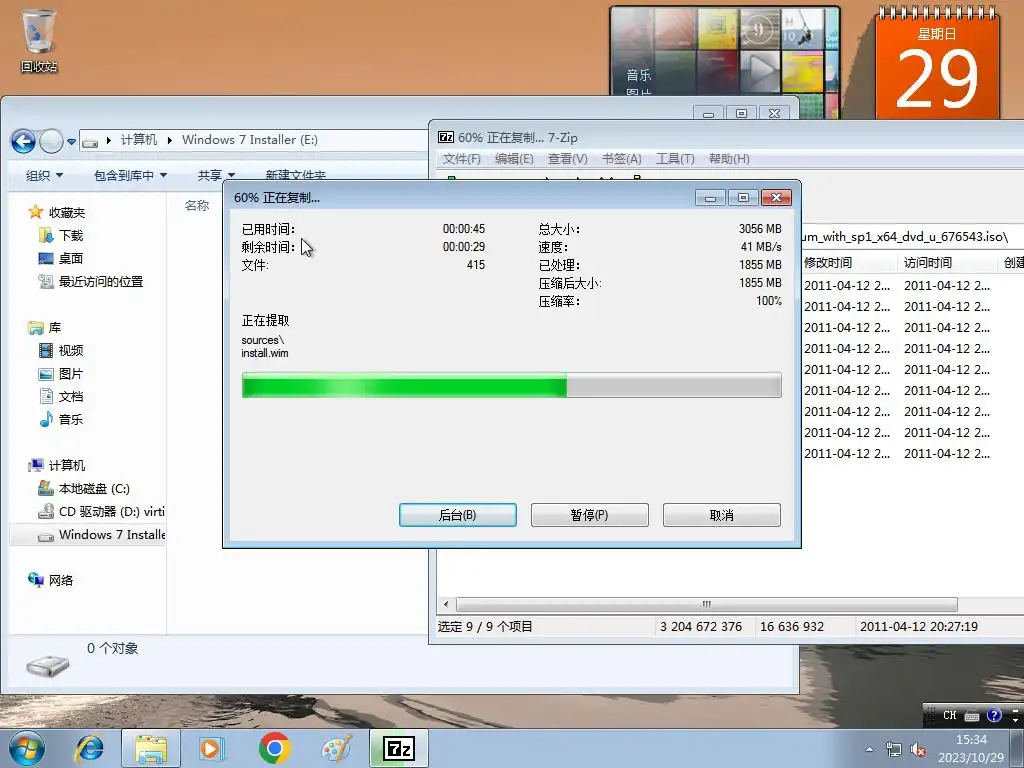The image size is (1024, 768).
Task: Click the 7-Zip horizontal scrollbar thumb
Action: tap(707, 604)
